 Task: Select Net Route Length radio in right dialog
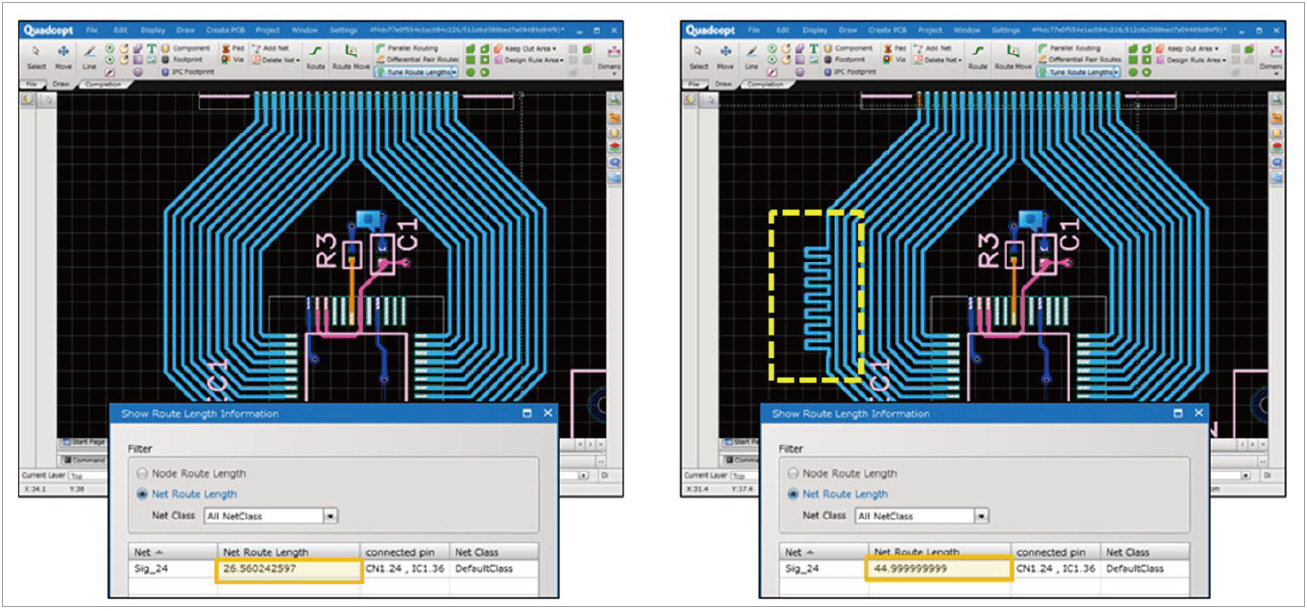(x=794, y=494)
